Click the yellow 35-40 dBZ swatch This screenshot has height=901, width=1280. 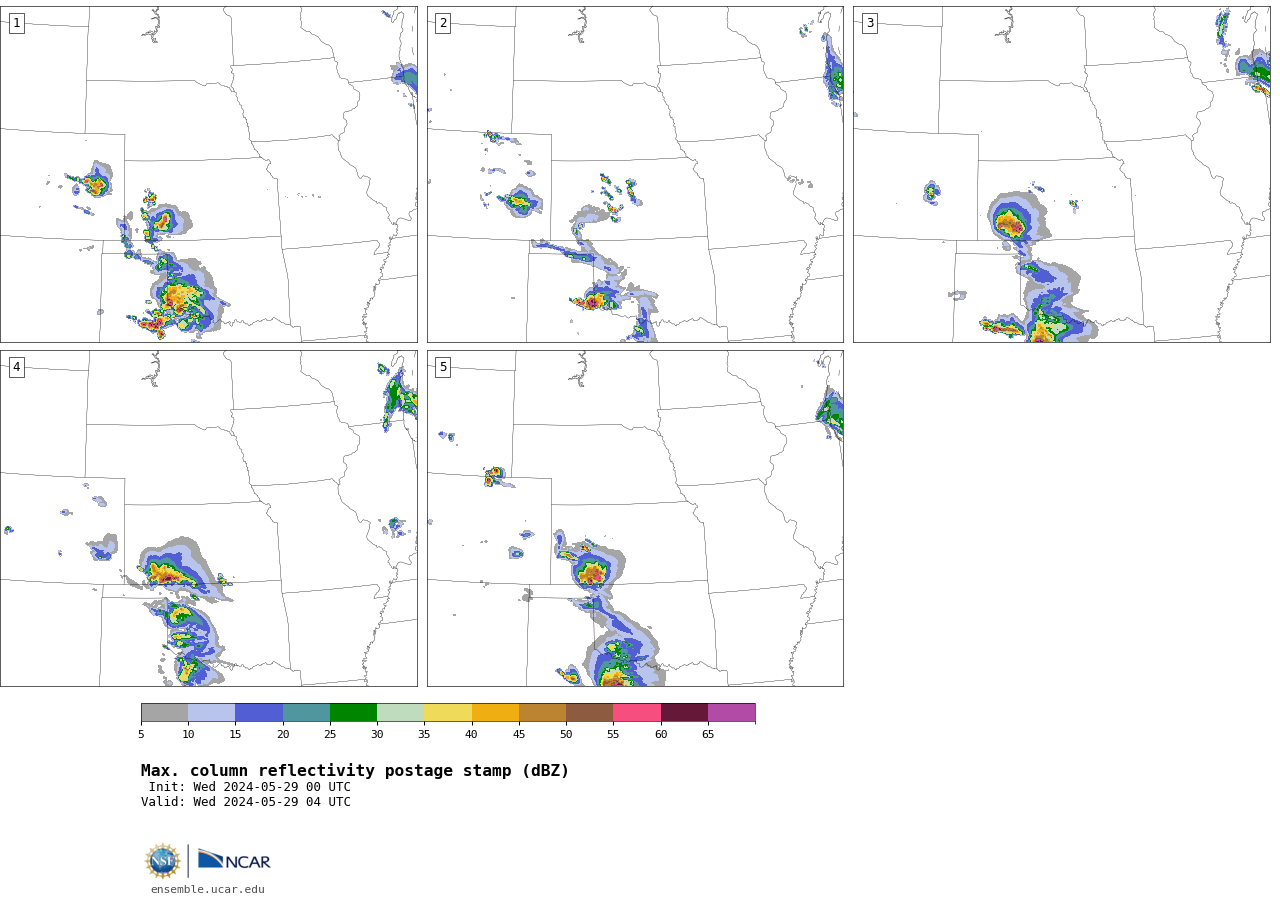(x=448, y=713)
